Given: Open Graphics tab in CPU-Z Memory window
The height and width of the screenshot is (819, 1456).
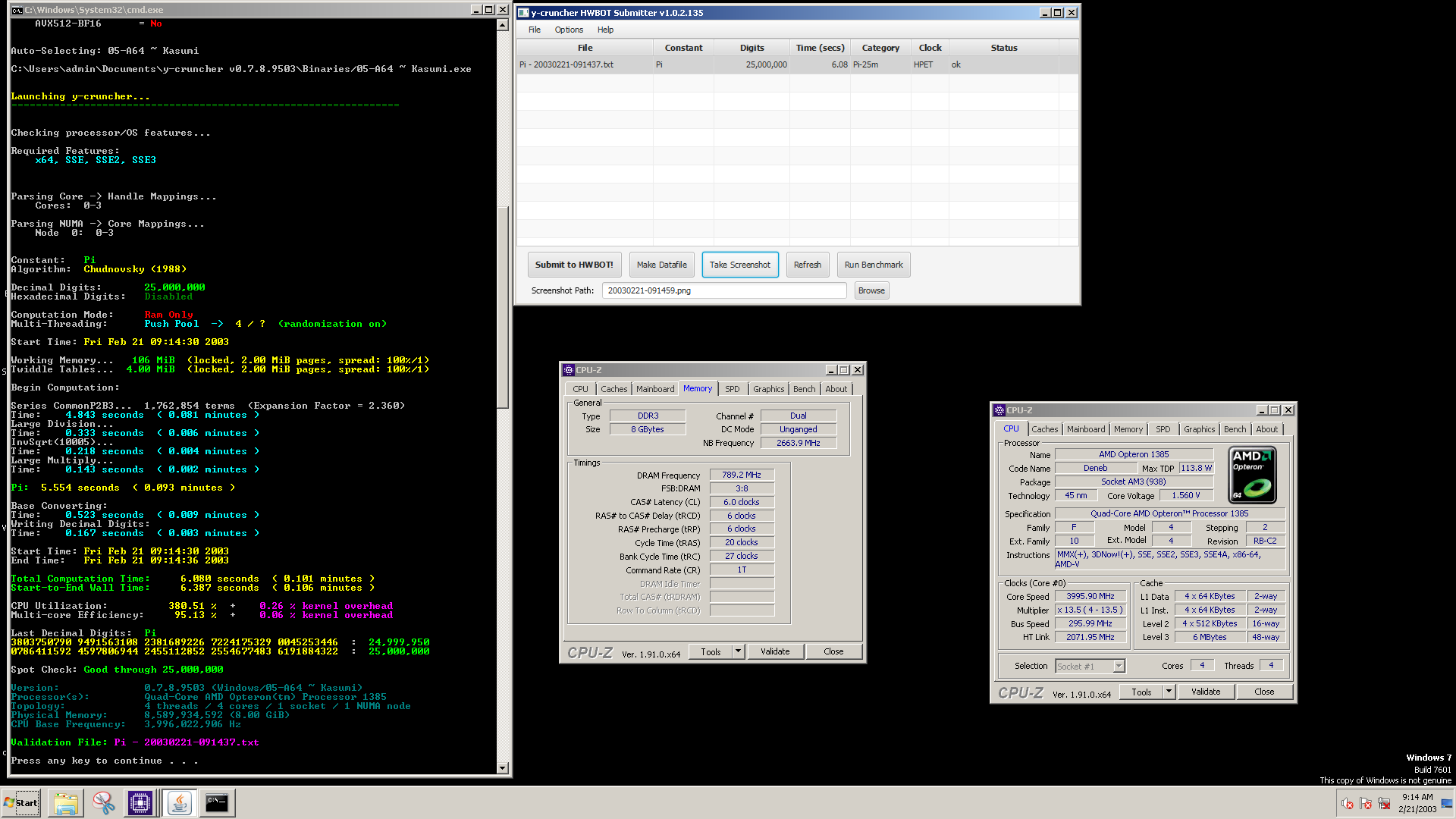Looking at the screenshot, I should (x=768, y=389).
